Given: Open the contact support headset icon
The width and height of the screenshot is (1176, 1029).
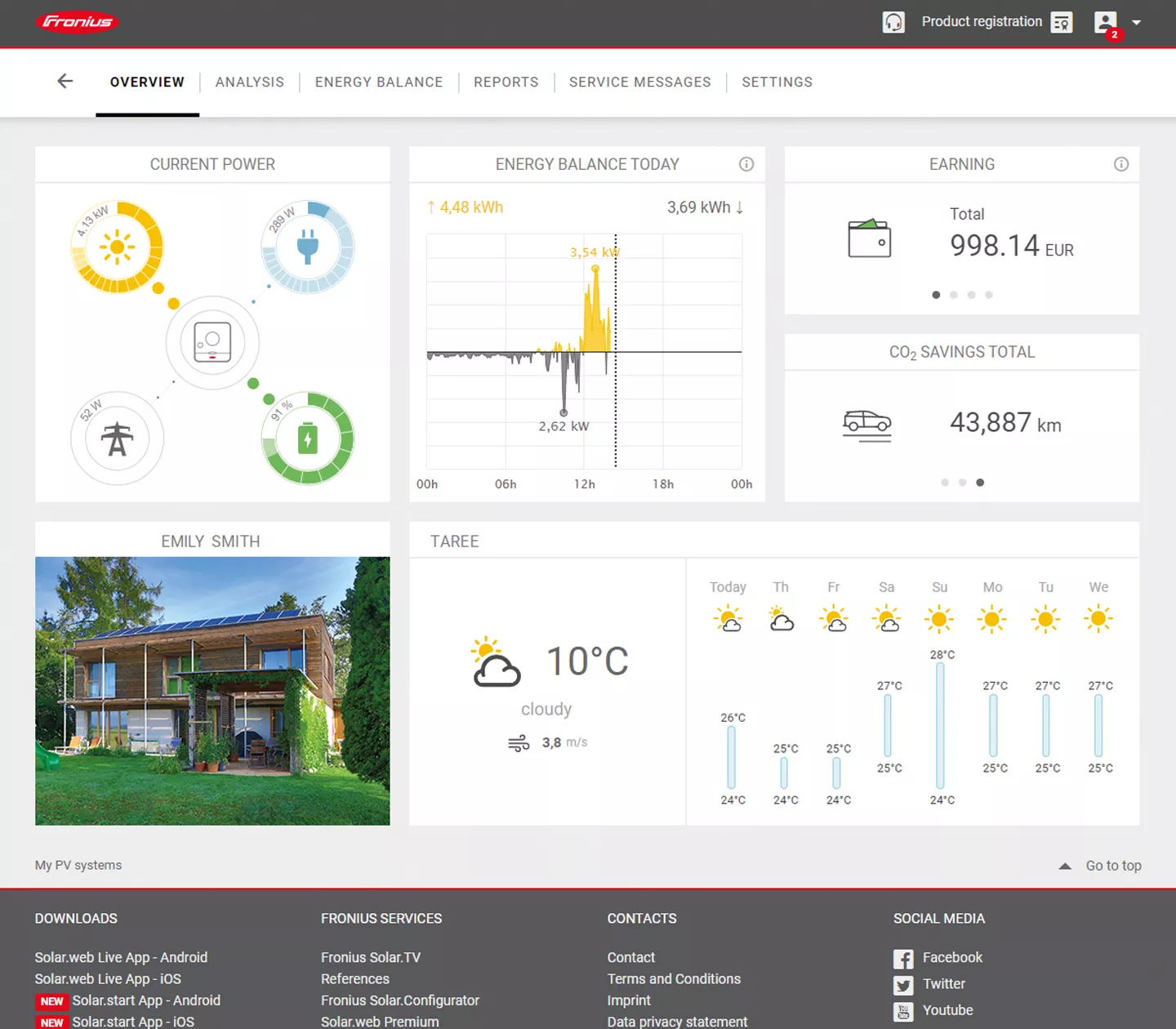Looking at the screenshot, I should click(x=894, y=22).
